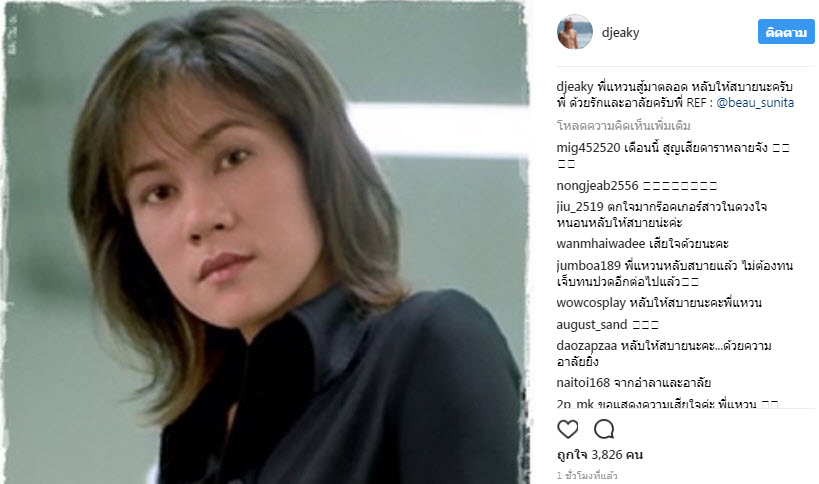Viewport: 819px width, 484px height.
Task: Load more comments via โหลดความคิดเห็นเพิ่มเติม
Action: coord(624,125)
